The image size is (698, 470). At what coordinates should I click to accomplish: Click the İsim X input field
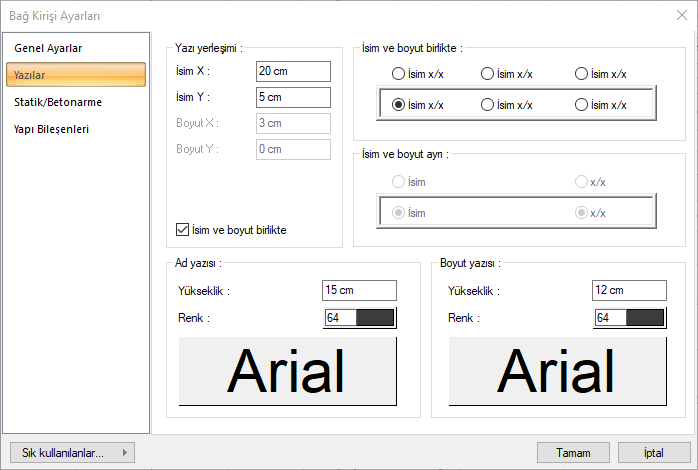292,72
